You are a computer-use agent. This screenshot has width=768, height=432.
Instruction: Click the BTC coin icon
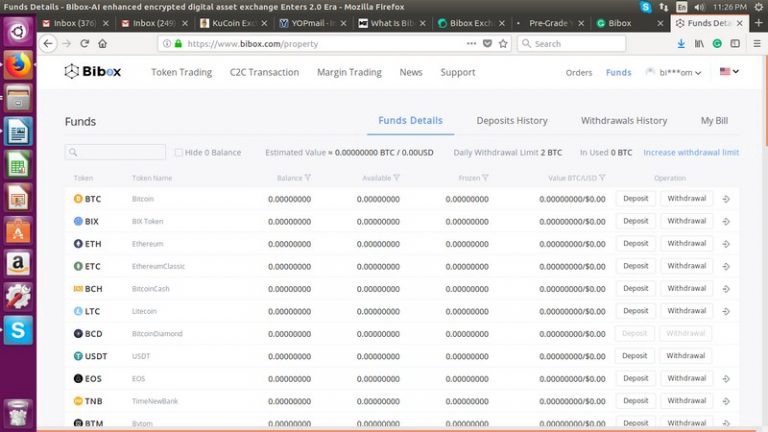(78, 199)
